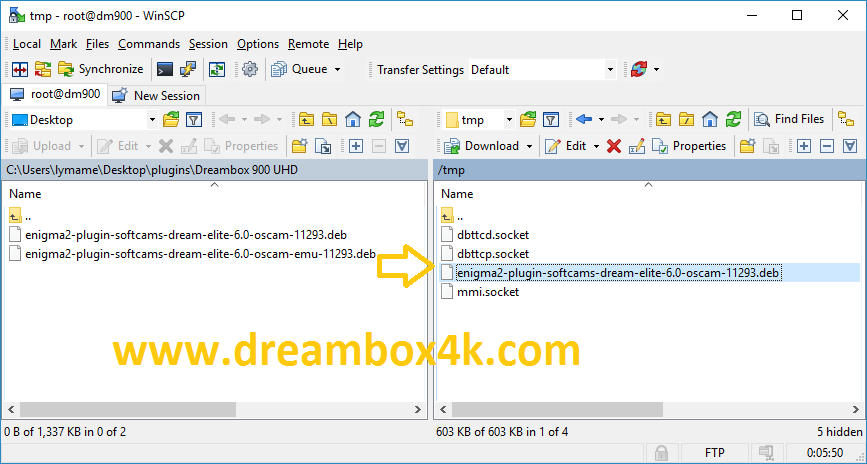Viewport: 867px width, 464px height.
Task: Click local panel parent directory icon
Action: tap(306, 119)
